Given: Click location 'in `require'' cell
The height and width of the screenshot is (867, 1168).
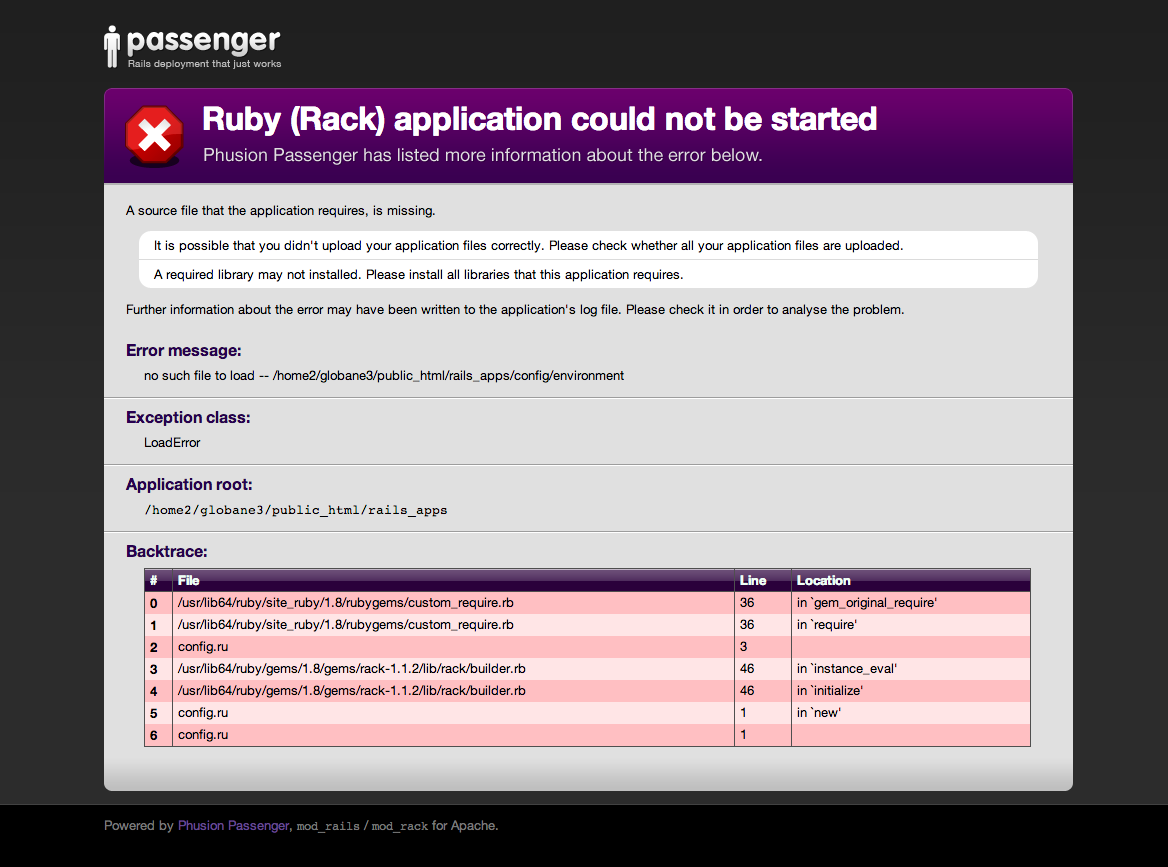Looking at the screenshot, I should pyautogui.click(x=826, y=625).
